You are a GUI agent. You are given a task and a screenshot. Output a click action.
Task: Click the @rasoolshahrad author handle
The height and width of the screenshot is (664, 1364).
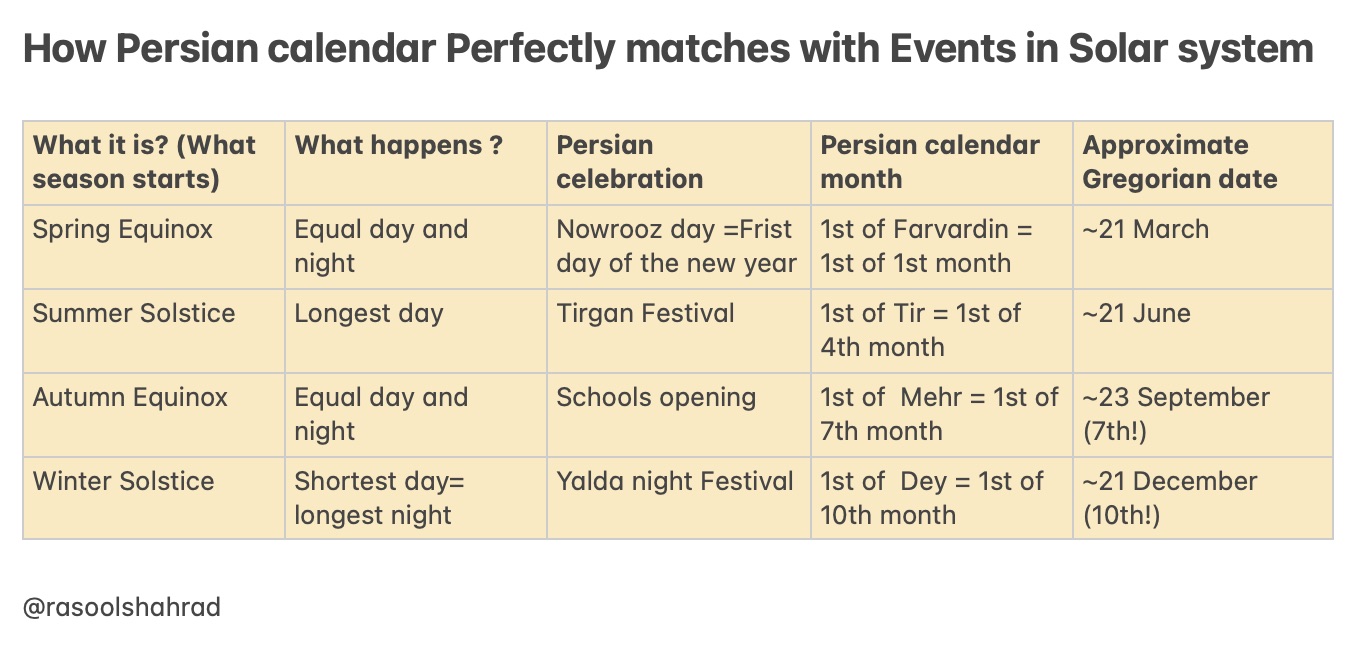(122, 607)
